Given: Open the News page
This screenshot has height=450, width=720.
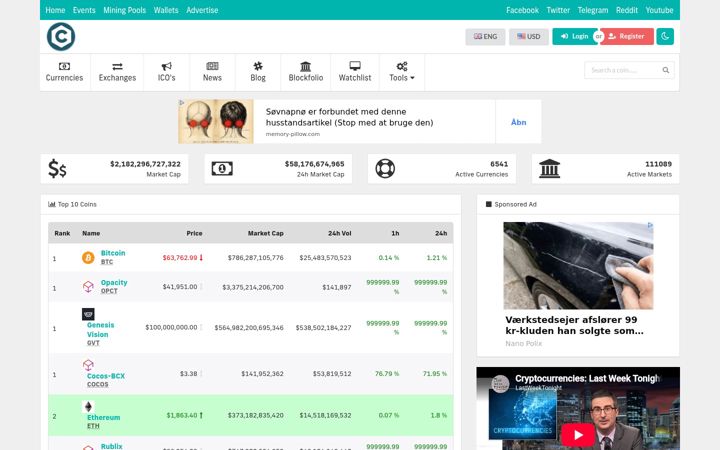Looking at the screenshot, I should 212,72.
